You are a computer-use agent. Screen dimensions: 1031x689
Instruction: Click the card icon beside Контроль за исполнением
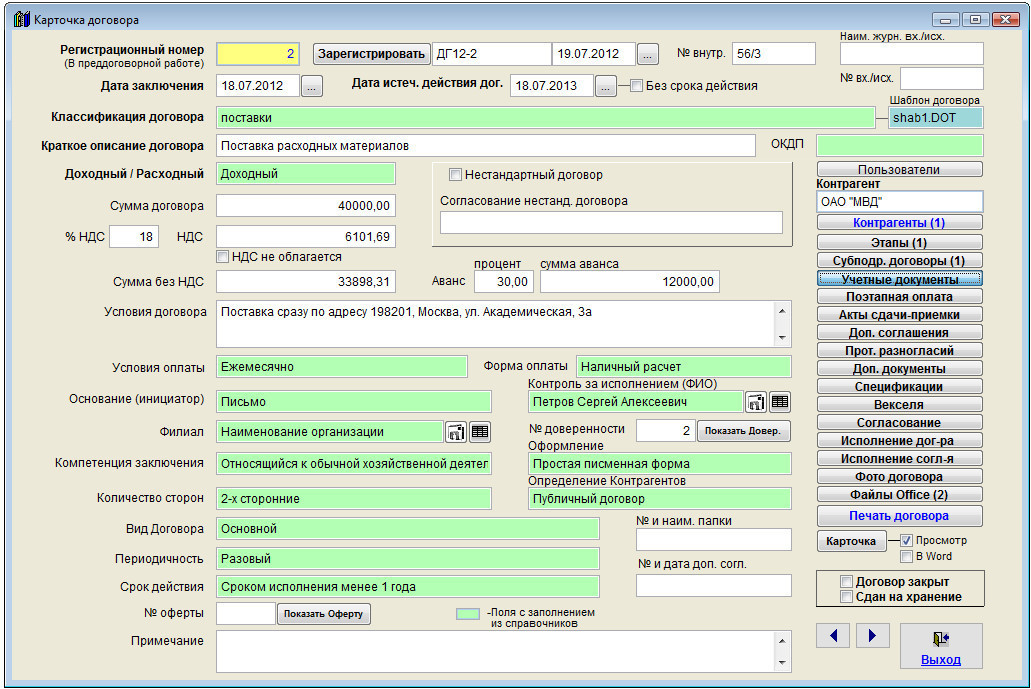(x=756, y=402)
